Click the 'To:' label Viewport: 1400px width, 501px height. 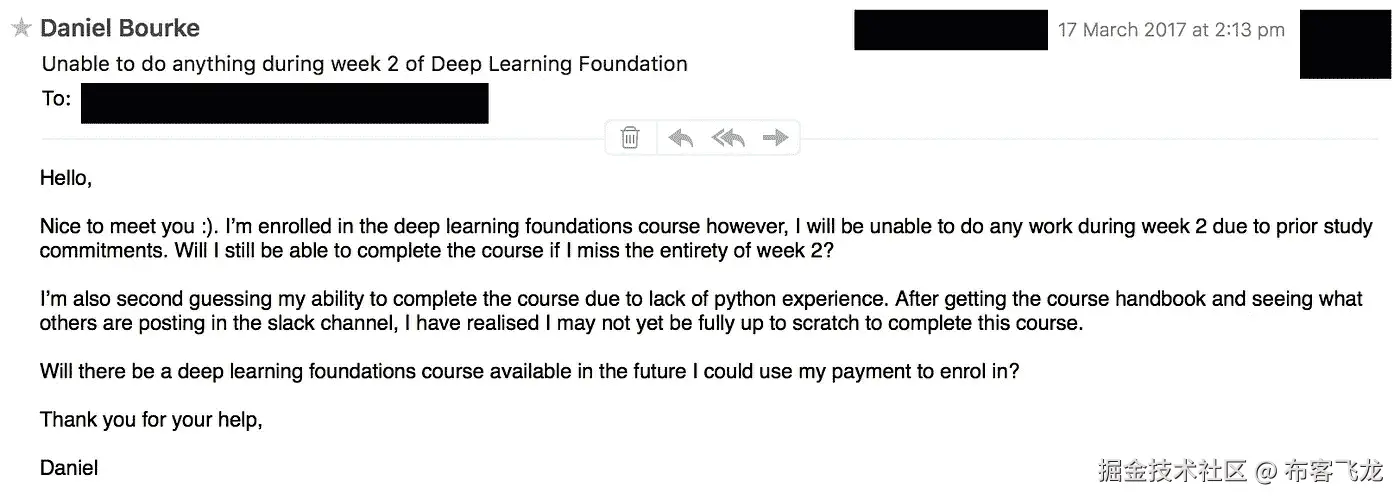(x=56, y=99)
